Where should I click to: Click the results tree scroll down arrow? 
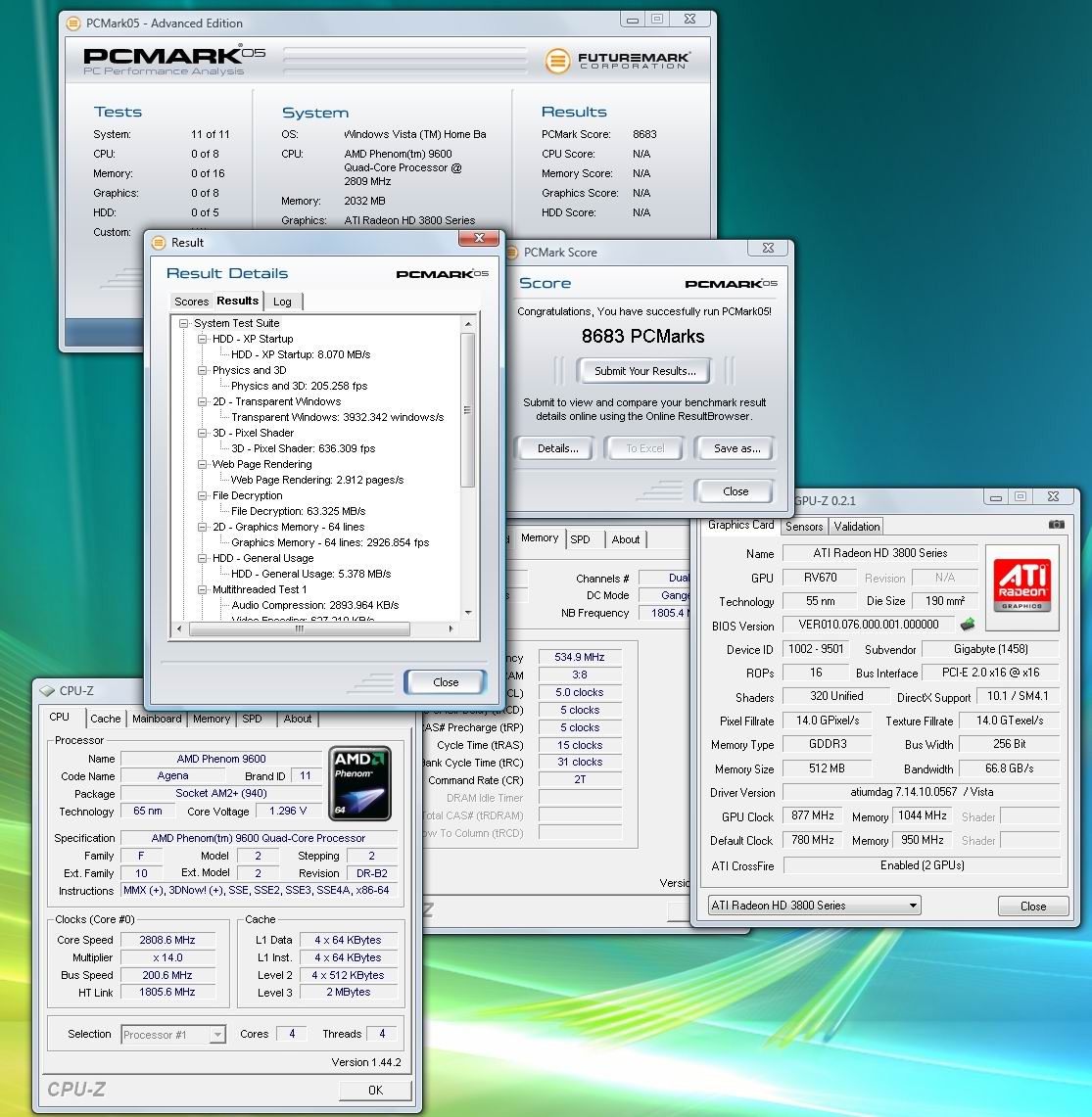pyautogui.click(x=467, y=613)
